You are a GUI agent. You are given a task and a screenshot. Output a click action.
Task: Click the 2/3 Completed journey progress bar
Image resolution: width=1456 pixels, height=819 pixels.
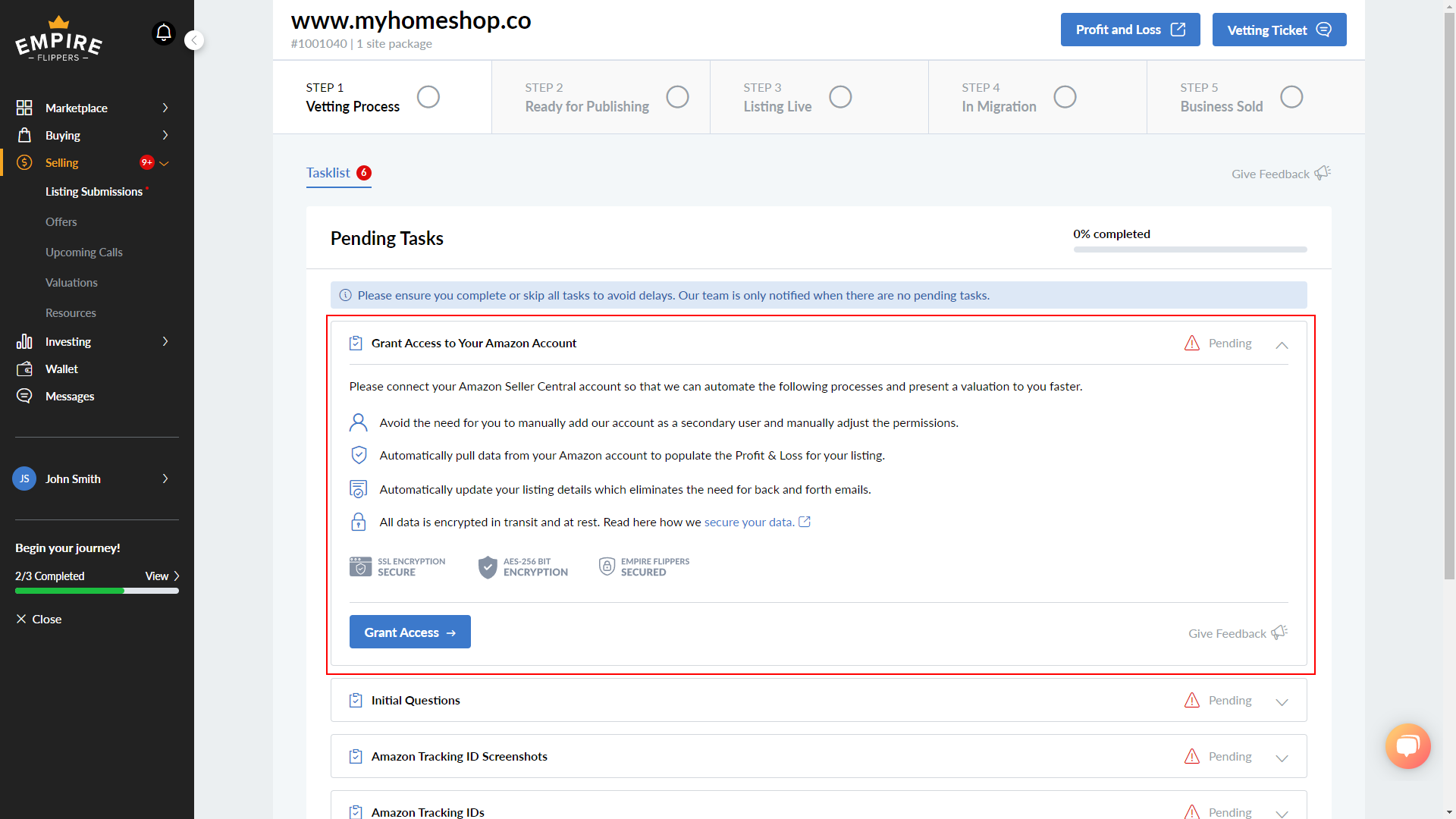click(x=97, y=591)
